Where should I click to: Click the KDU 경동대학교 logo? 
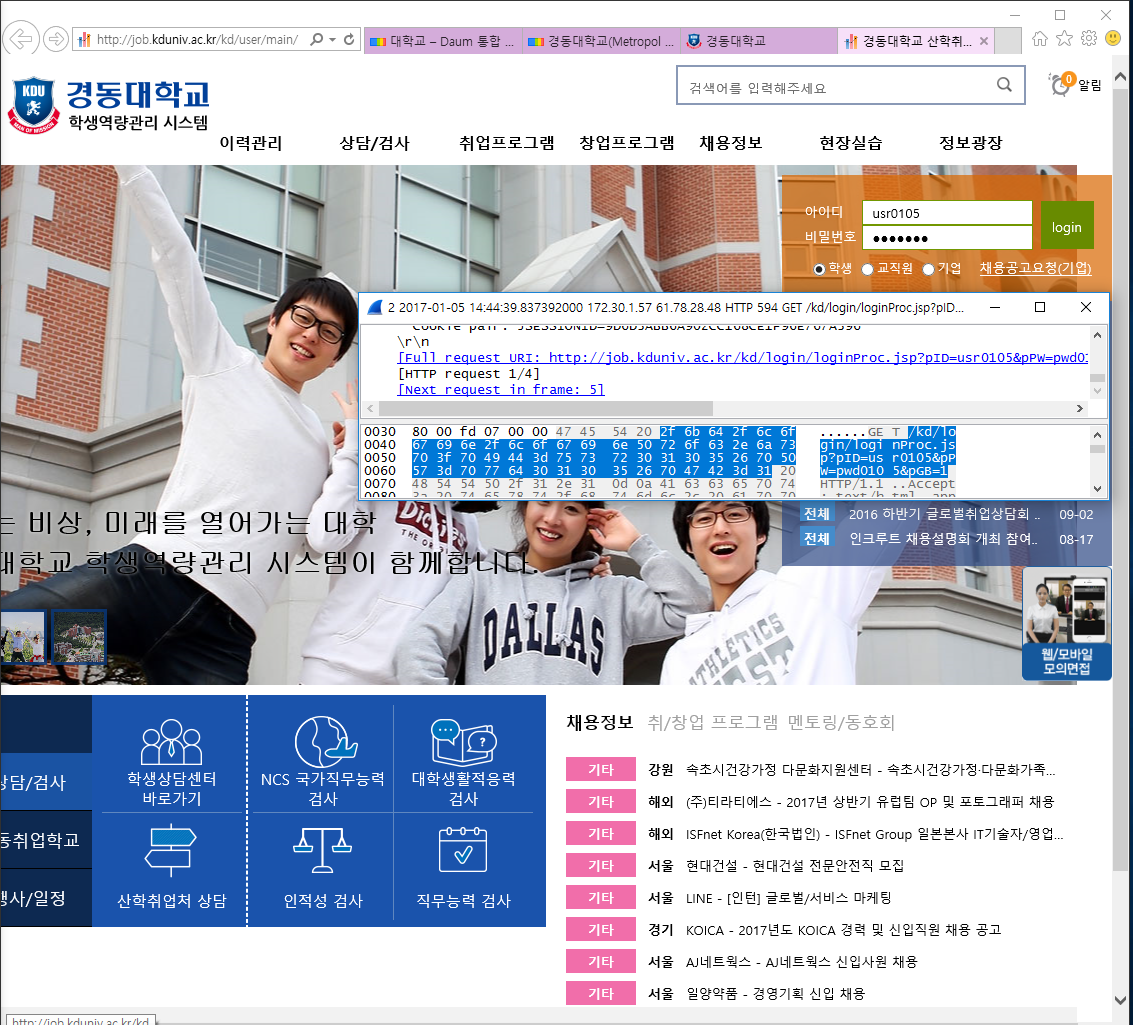point(109,106)
